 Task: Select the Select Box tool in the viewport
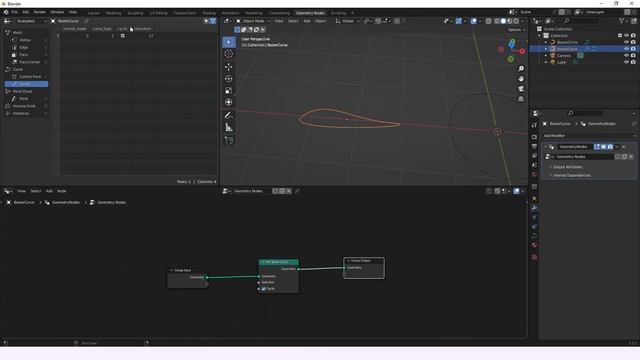[x=229, y=42]
